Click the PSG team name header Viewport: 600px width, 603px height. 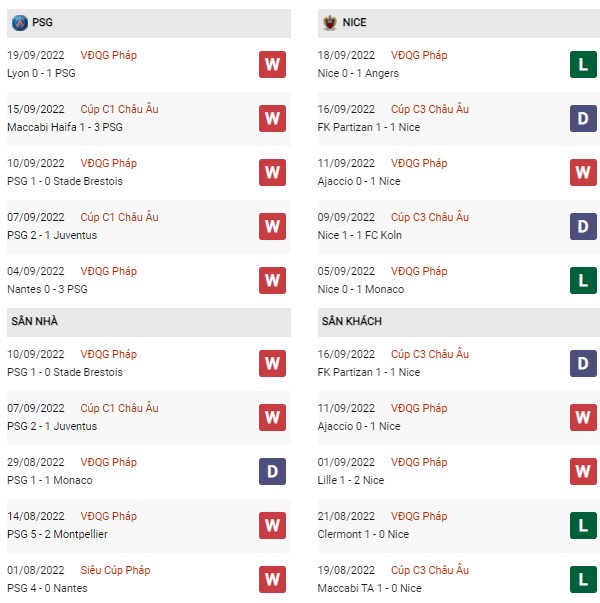tap(42, 22)
